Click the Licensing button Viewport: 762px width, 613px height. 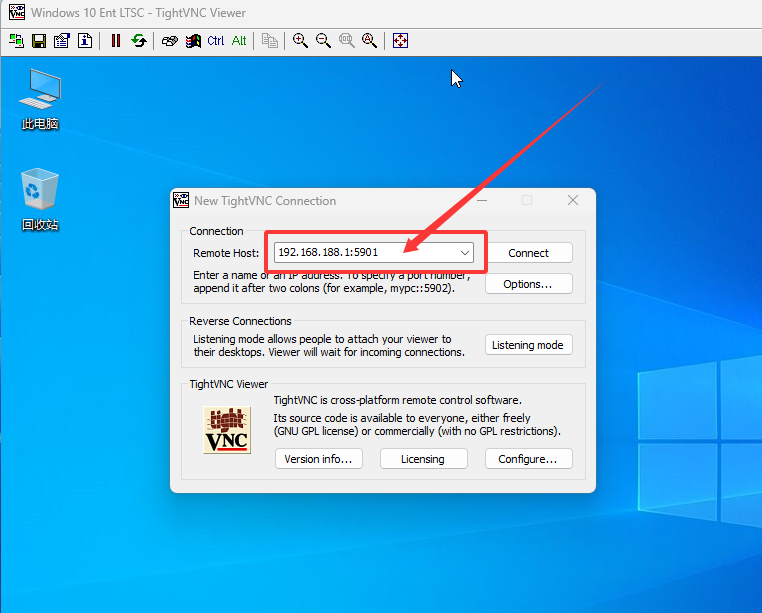coord(424,459)
